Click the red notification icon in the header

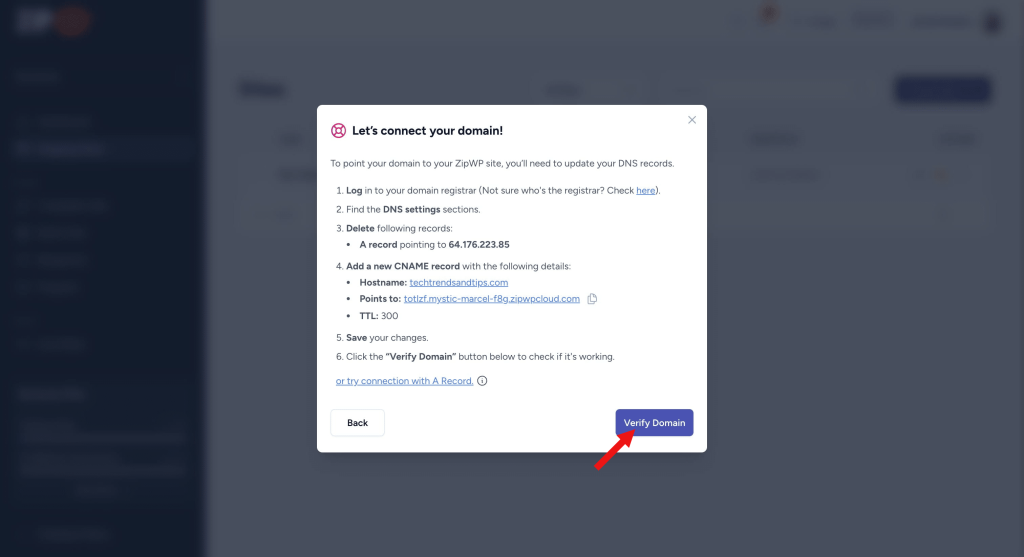coord(769,16)
